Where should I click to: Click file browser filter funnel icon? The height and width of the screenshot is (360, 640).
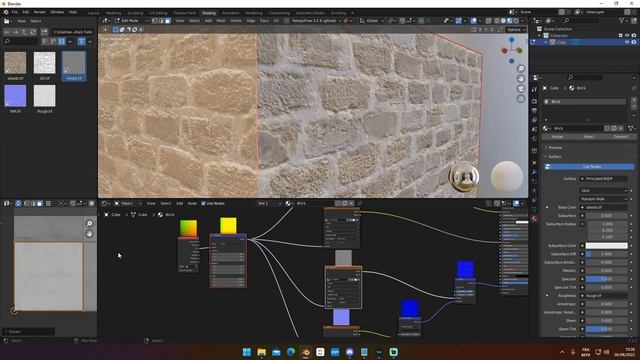coord(82,41)
